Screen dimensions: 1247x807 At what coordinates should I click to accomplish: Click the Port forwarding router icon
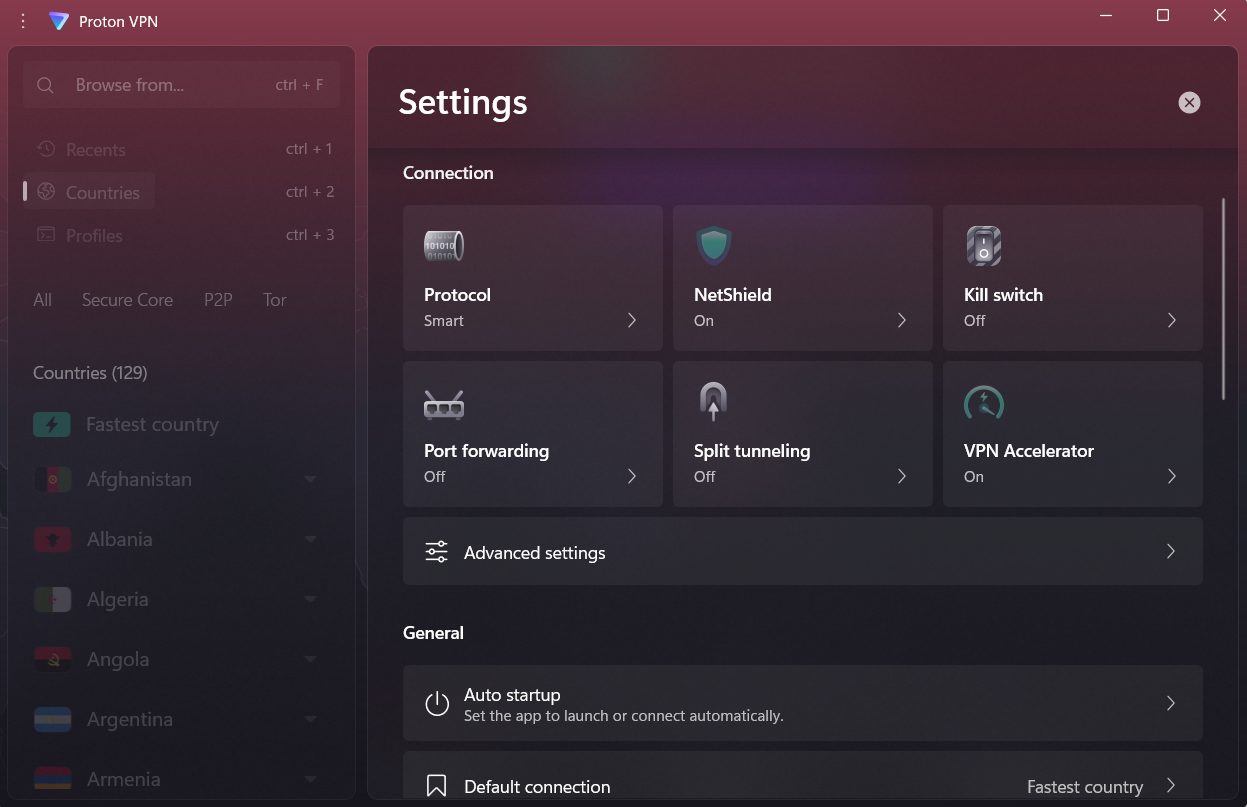coord(443,404)
